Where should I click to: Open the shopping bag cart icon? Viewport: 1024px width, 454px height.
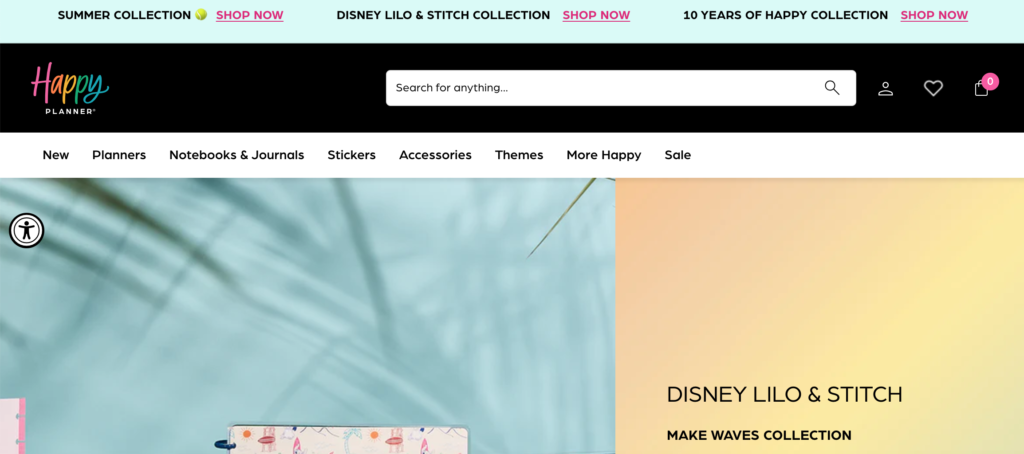click(981, 88)
